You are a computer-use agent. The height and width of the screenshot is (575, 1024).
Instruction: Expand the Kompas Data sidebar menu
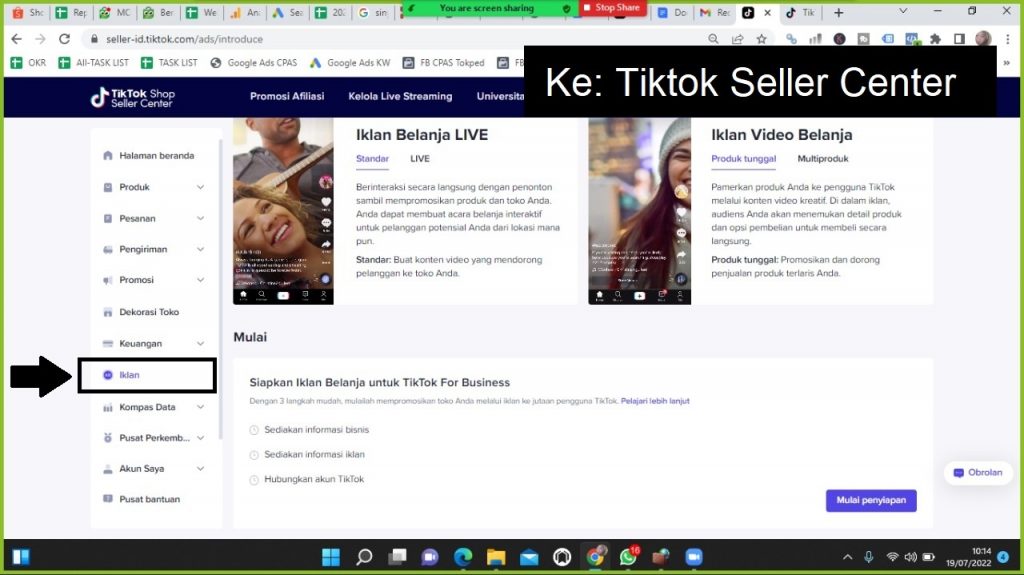200,407
